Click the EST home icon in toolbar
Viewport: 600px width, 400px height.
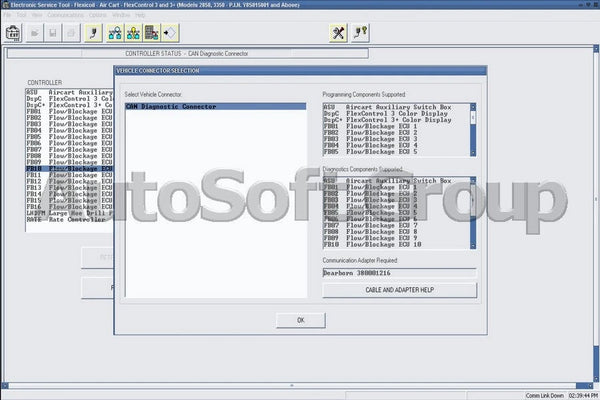14,33
